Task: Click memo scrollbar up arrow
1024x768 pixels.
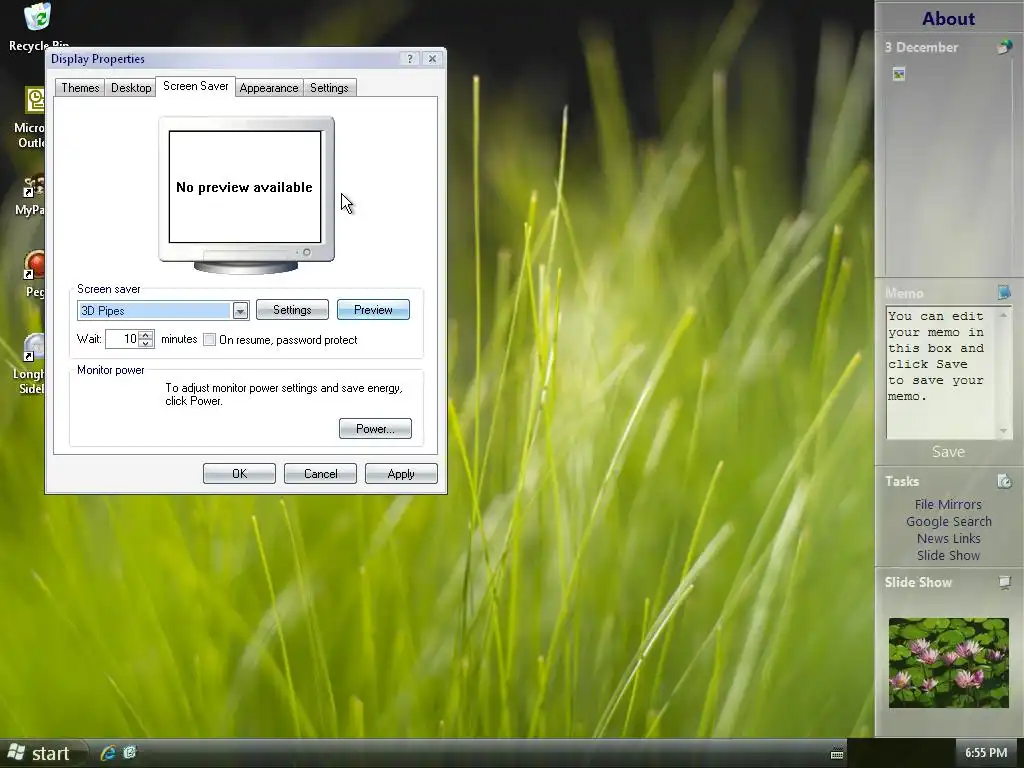Action: point(1003,315)
